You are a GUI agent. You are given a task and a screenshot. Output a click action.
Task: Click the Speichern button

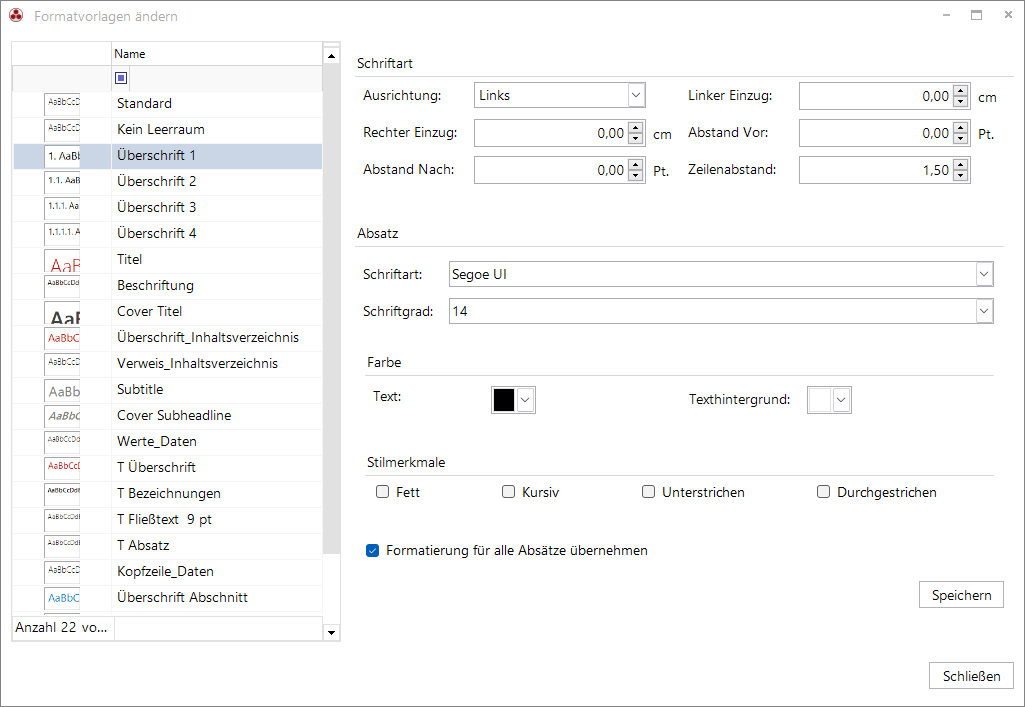pos(961,595)
